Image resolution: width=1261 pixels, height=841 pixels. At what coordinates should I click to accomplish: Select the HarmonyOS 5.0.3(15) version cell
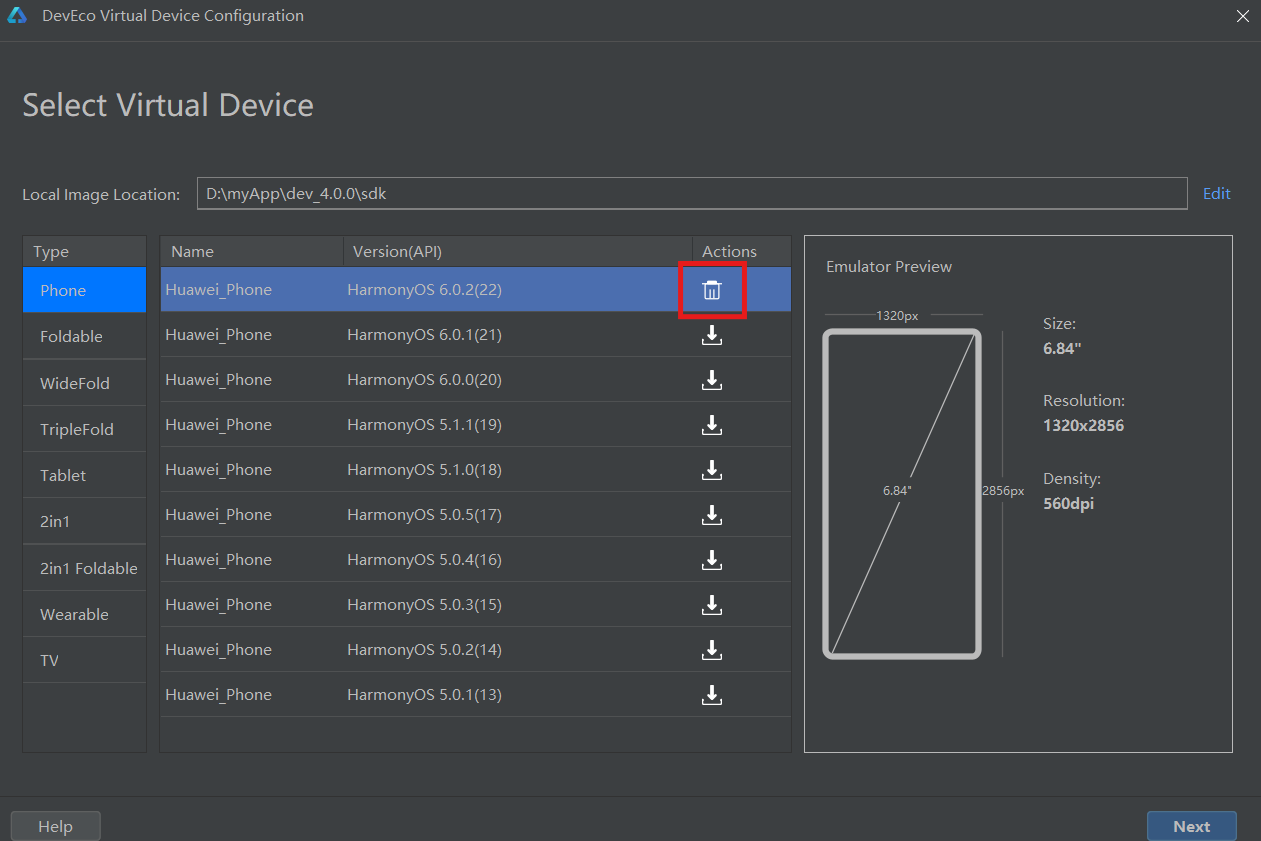tap(424, 605)
